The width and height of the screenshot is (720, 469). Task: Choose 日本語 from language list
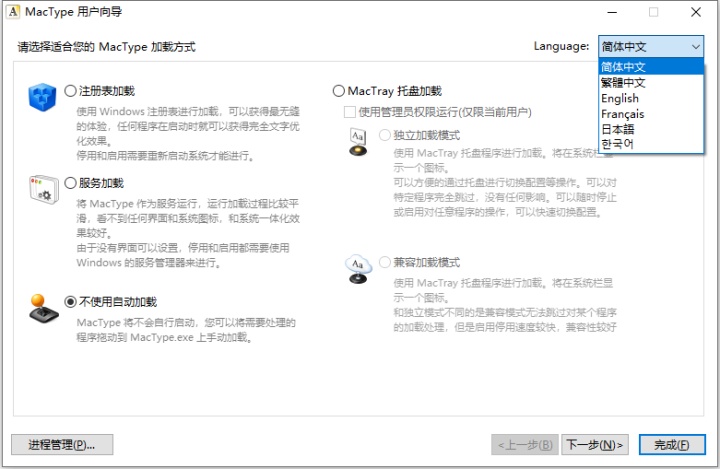click(x=651, y=129)
